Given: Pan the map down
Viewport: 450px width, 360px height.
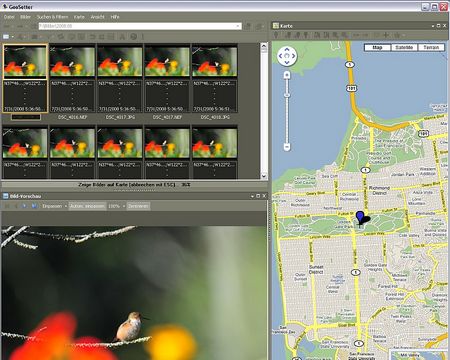Looking at the screenshot, I should point(287,62).
